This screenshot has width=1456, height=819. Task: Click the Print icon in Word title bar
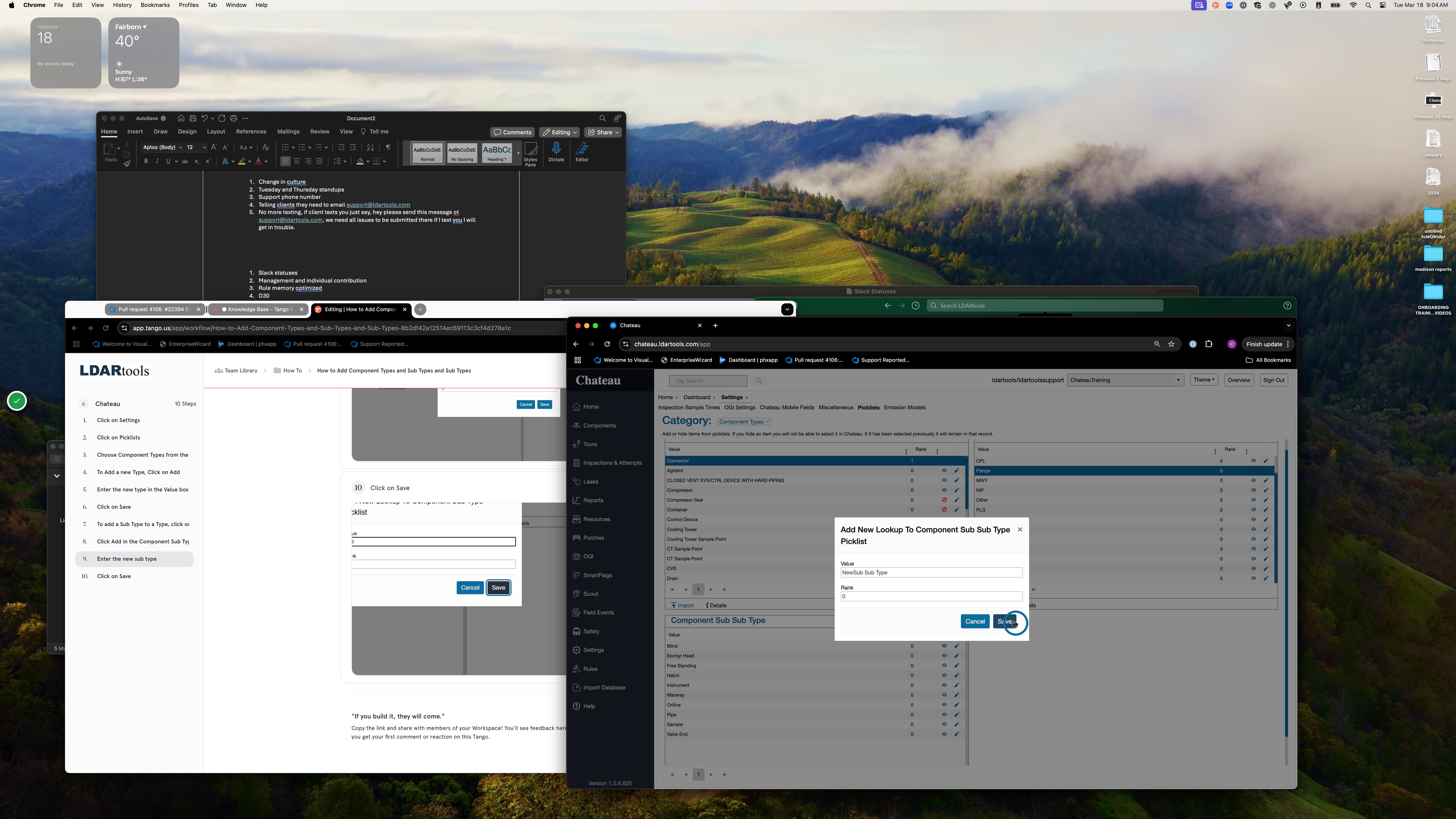[x=233, y=119]
